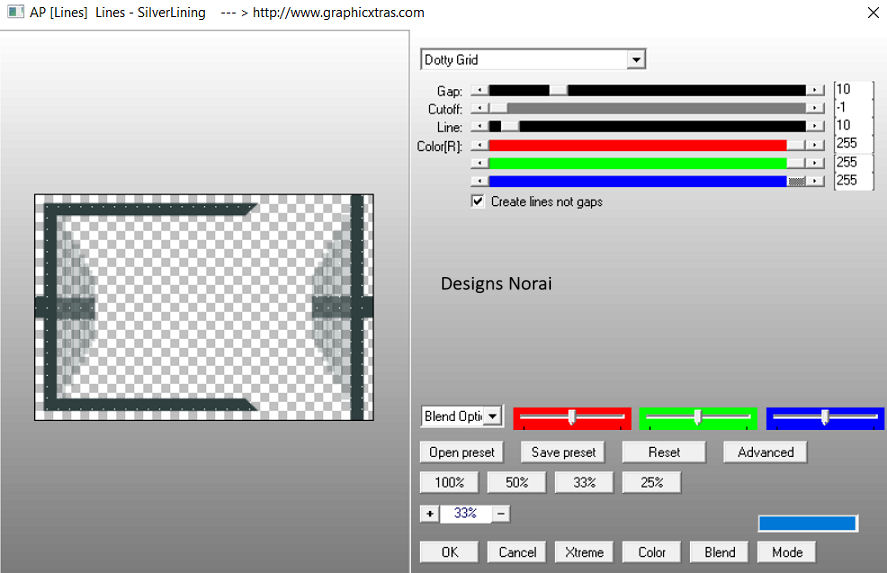
Task: Click the Blend button
Action: 720,552
